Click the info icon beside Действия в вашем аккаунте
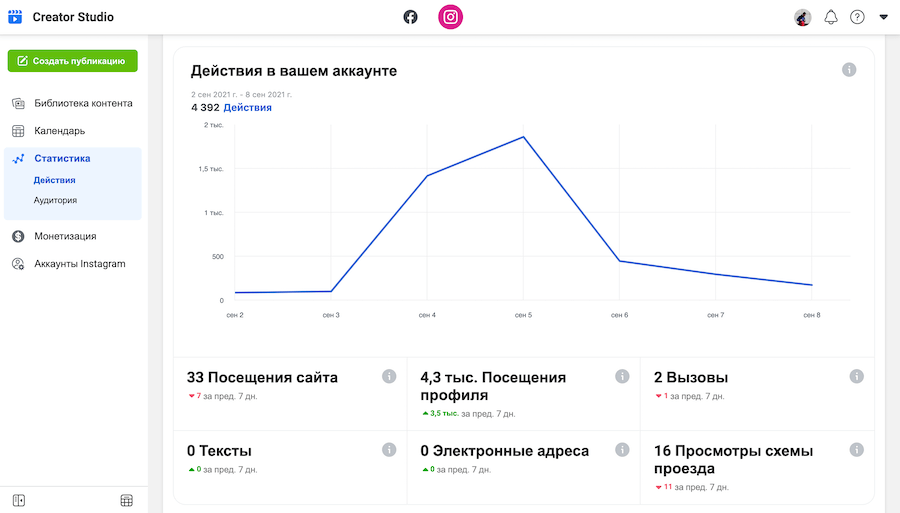Image resolution: width=900 pixels, height=513 pixels. [x=849, y=70]
